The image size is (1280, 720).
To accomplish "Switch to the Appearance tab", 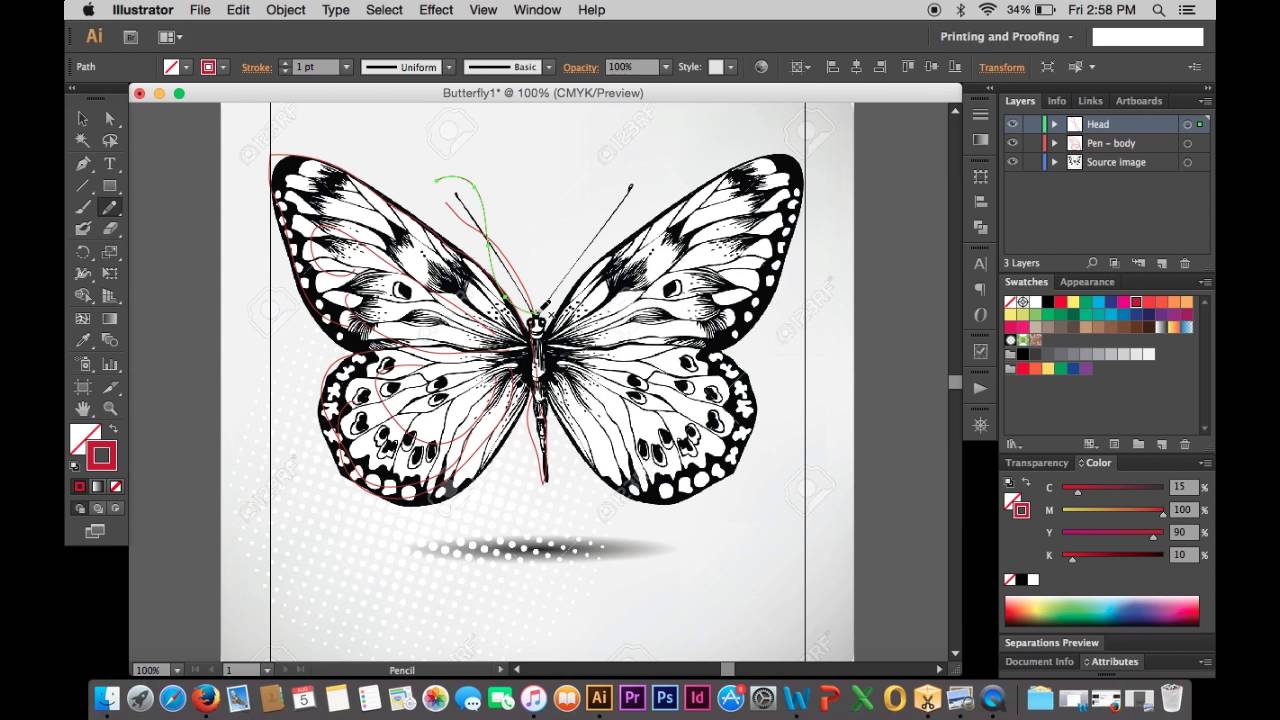I will 1087,281.
